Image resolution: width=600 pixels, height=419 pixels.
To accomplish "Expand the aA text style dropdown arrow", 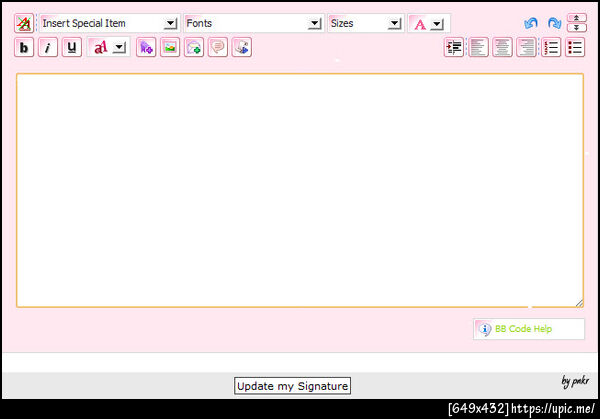I will click(x=120, y=47).
